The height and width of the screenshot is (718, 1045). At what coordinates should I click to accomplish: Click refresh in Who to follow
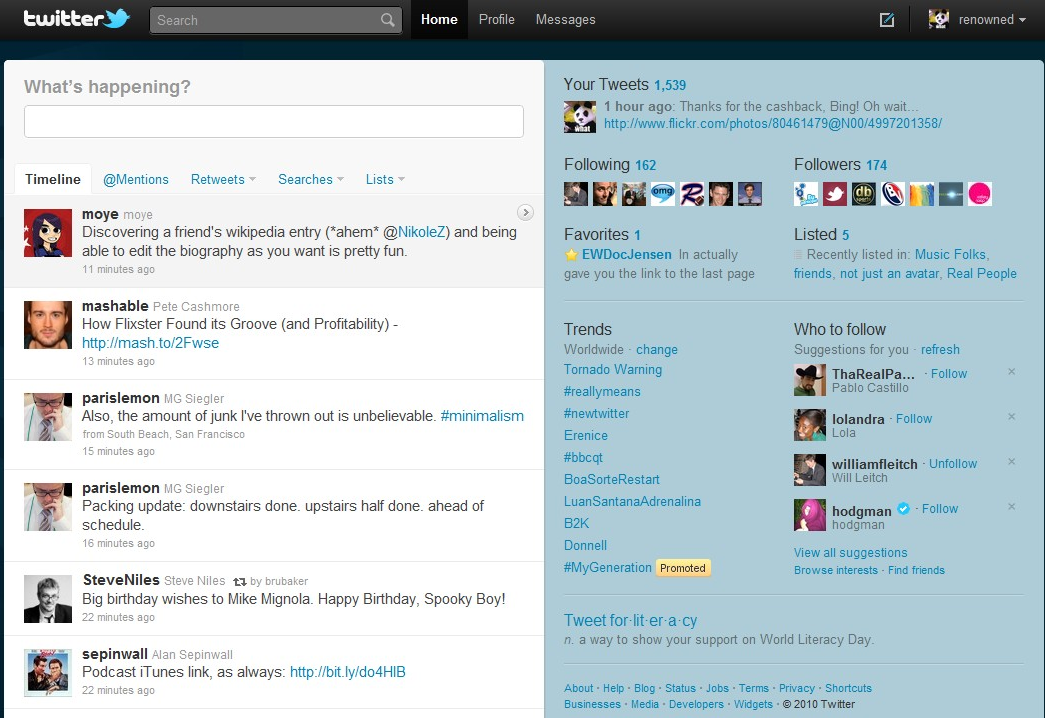click(940, 349)
